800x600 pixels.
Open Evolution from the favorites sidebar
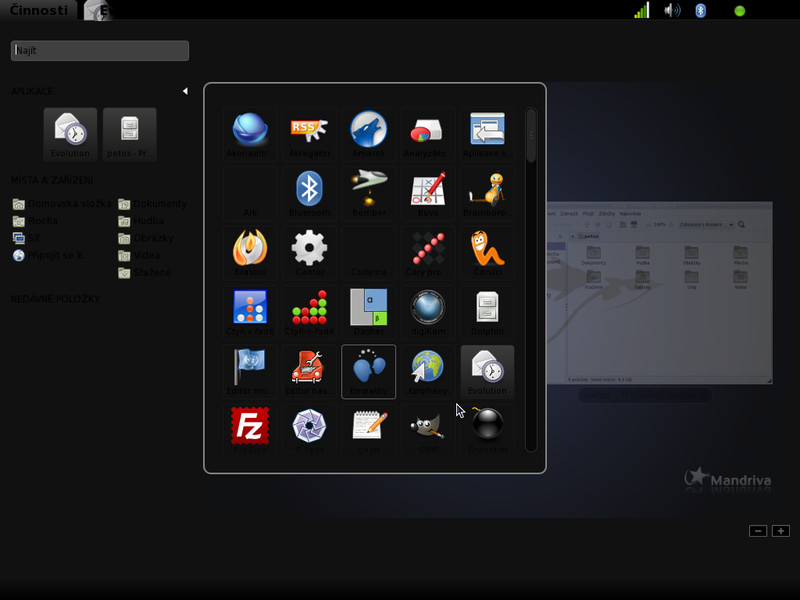[x=70, y=134]
